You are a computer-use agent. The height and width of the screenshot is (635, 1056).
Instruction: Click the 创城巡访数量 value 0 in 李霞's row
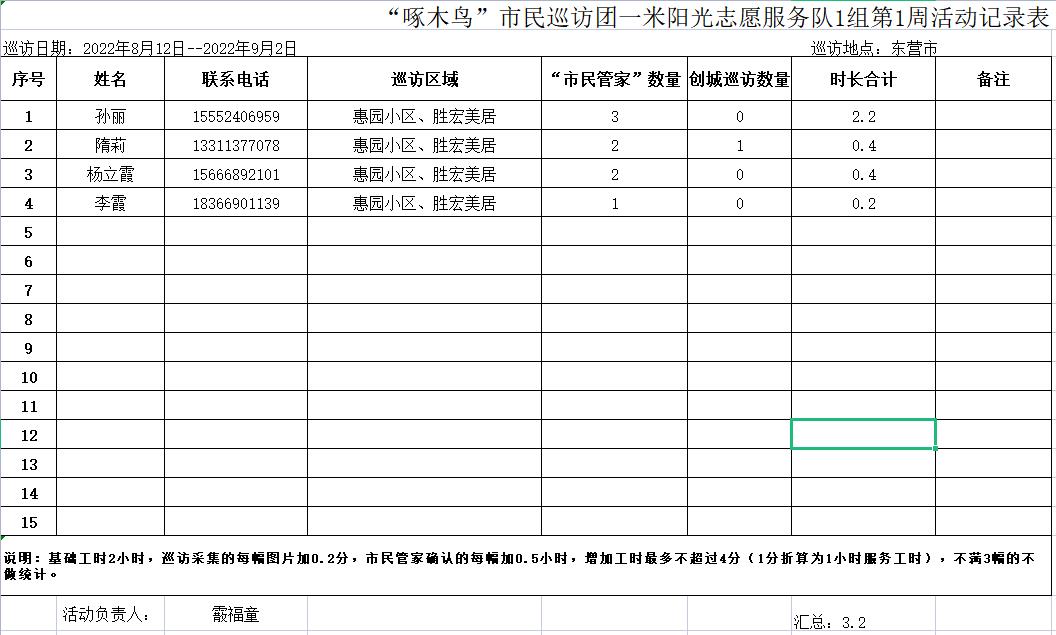(x=739, y=203)
